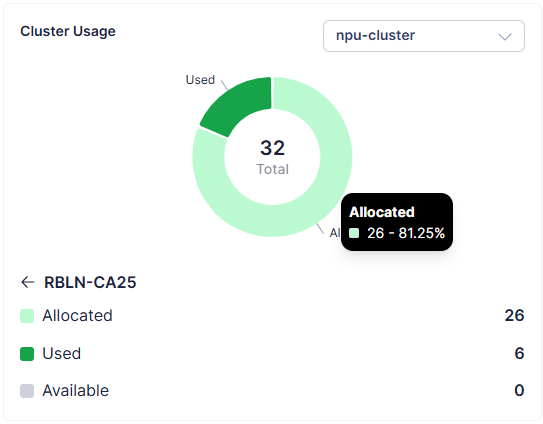Screen dimensions: 543x424
Task: Click the RBLN-CA25 heading
Action: 90,282
